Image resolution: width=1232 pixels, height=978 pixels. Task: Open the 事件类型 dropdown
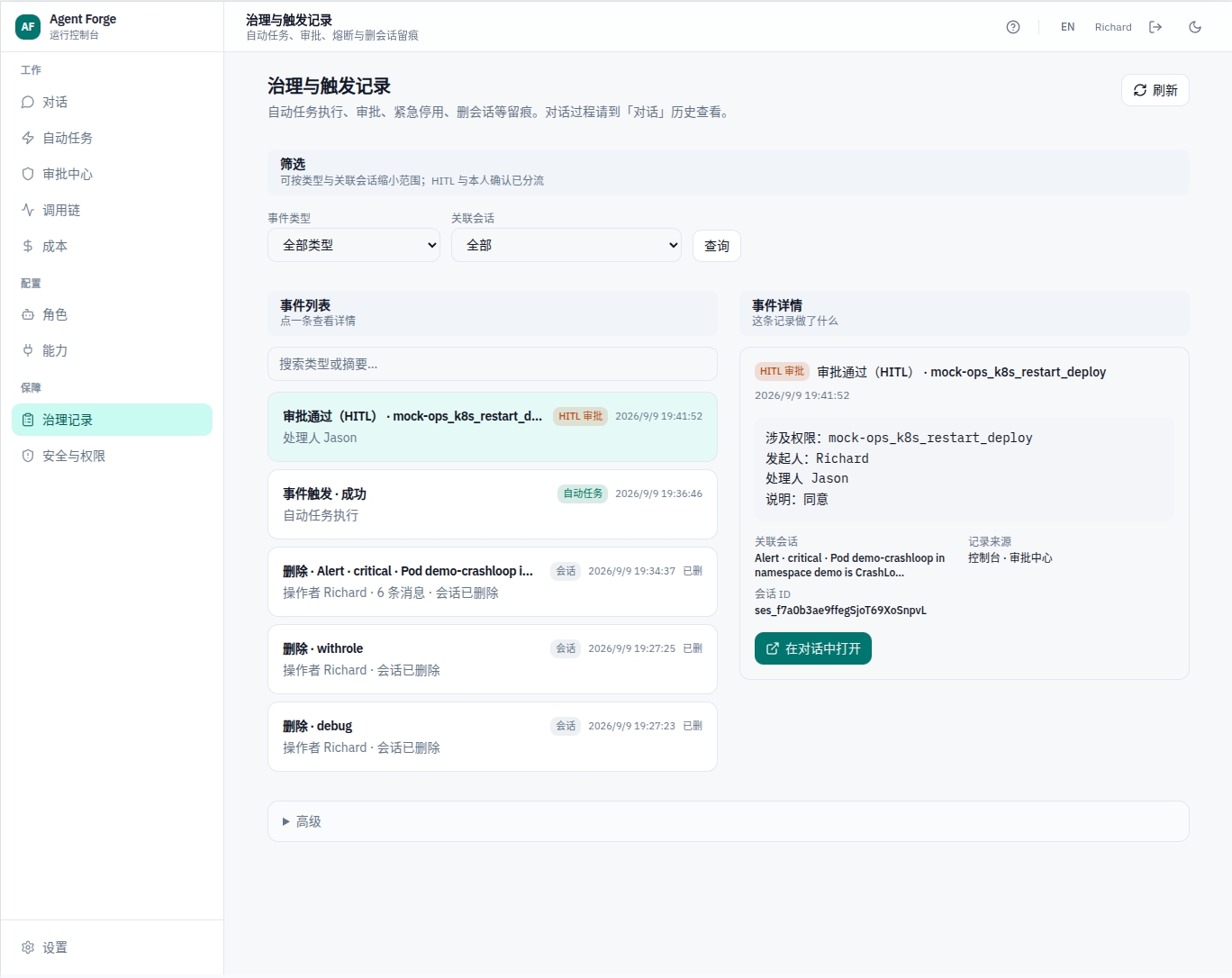pyautogui.click(x=354, y=245)
